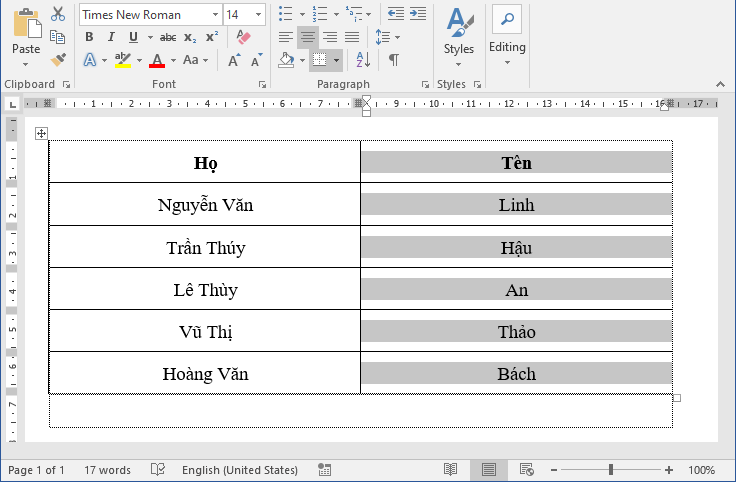Toggle Align Right
Screen dimensions: 736x482
[x=330, y=37]
